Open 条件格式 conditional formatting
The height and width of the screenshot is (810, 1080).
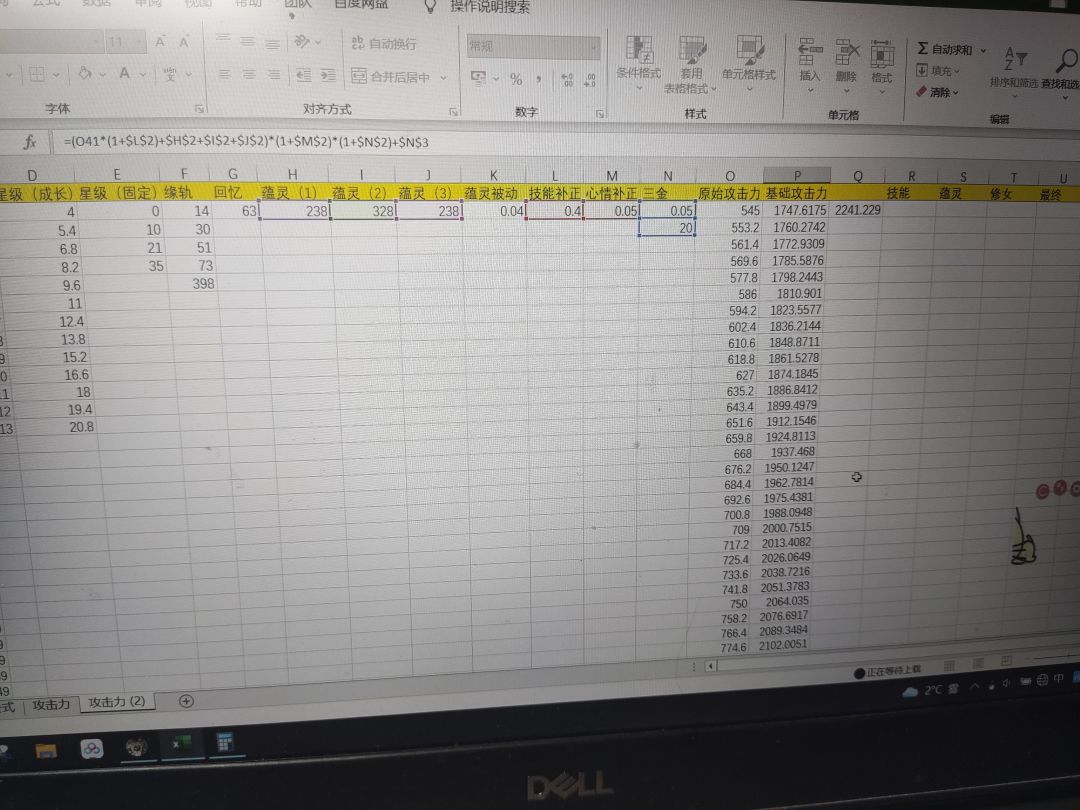point(638,61)
